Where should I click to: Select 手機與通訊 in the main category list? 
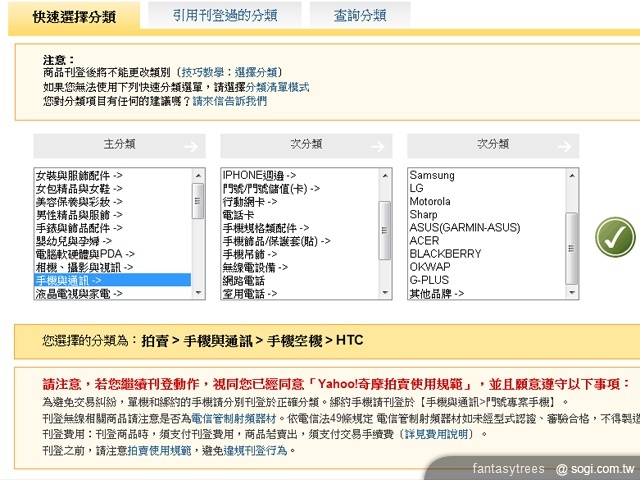[x=78, y=281]
